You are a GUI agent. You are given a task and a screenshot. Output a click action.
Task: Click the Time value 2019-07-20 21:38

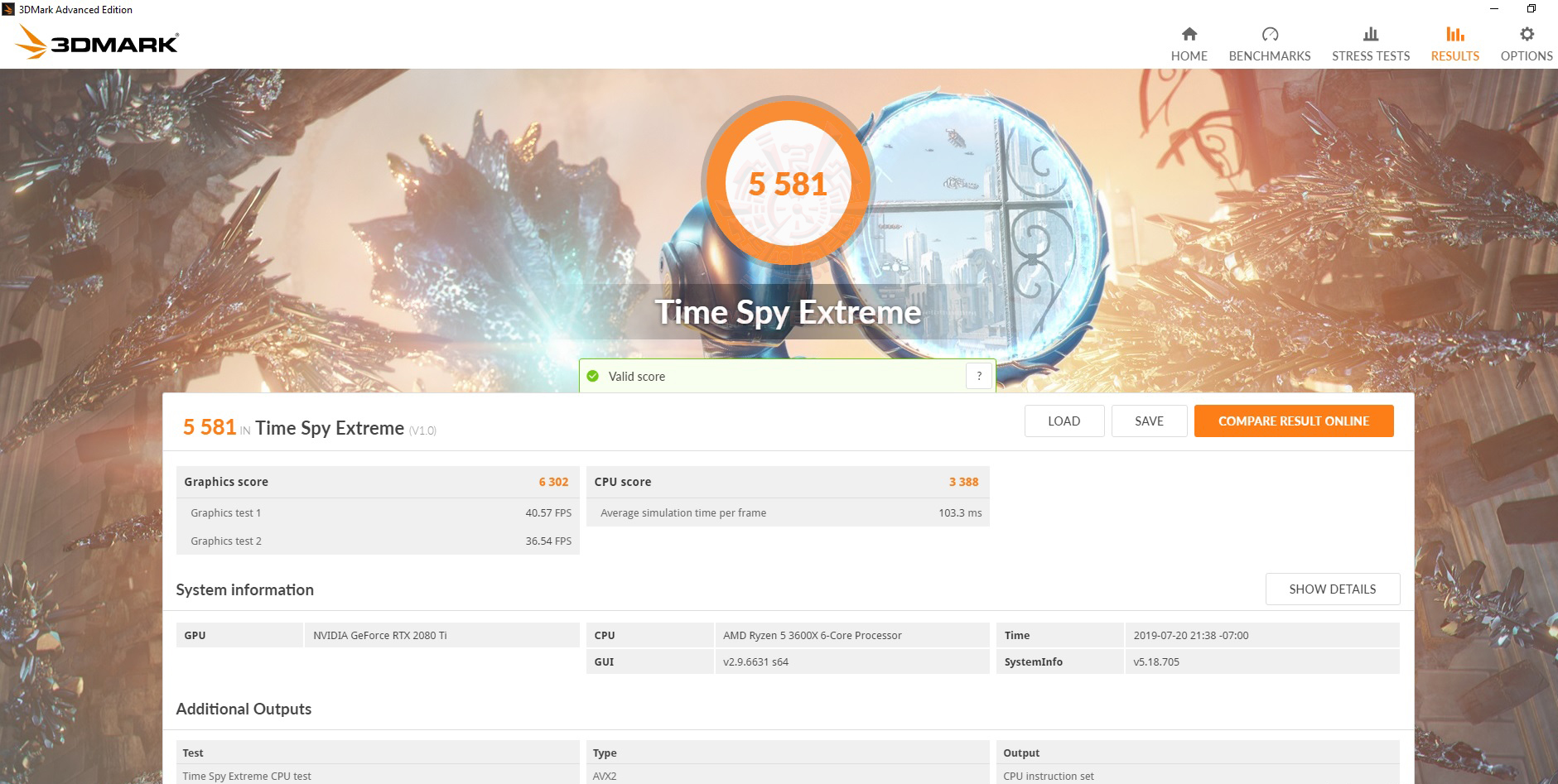1190,635
